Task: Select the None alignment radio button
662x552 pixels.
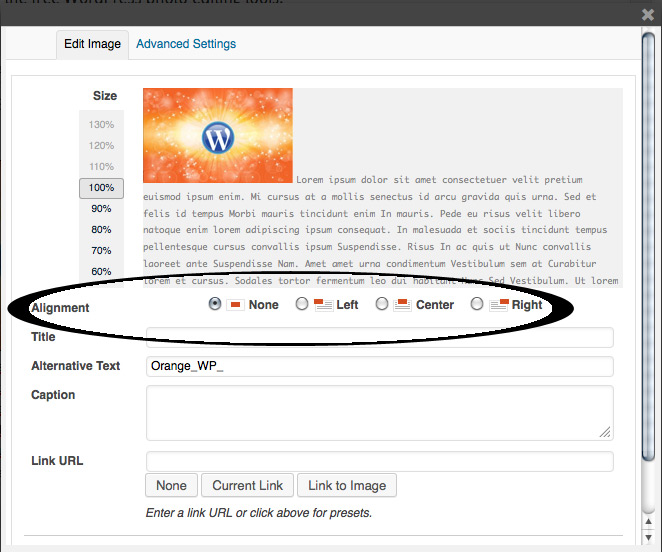Action: click(x=215, y=305)
